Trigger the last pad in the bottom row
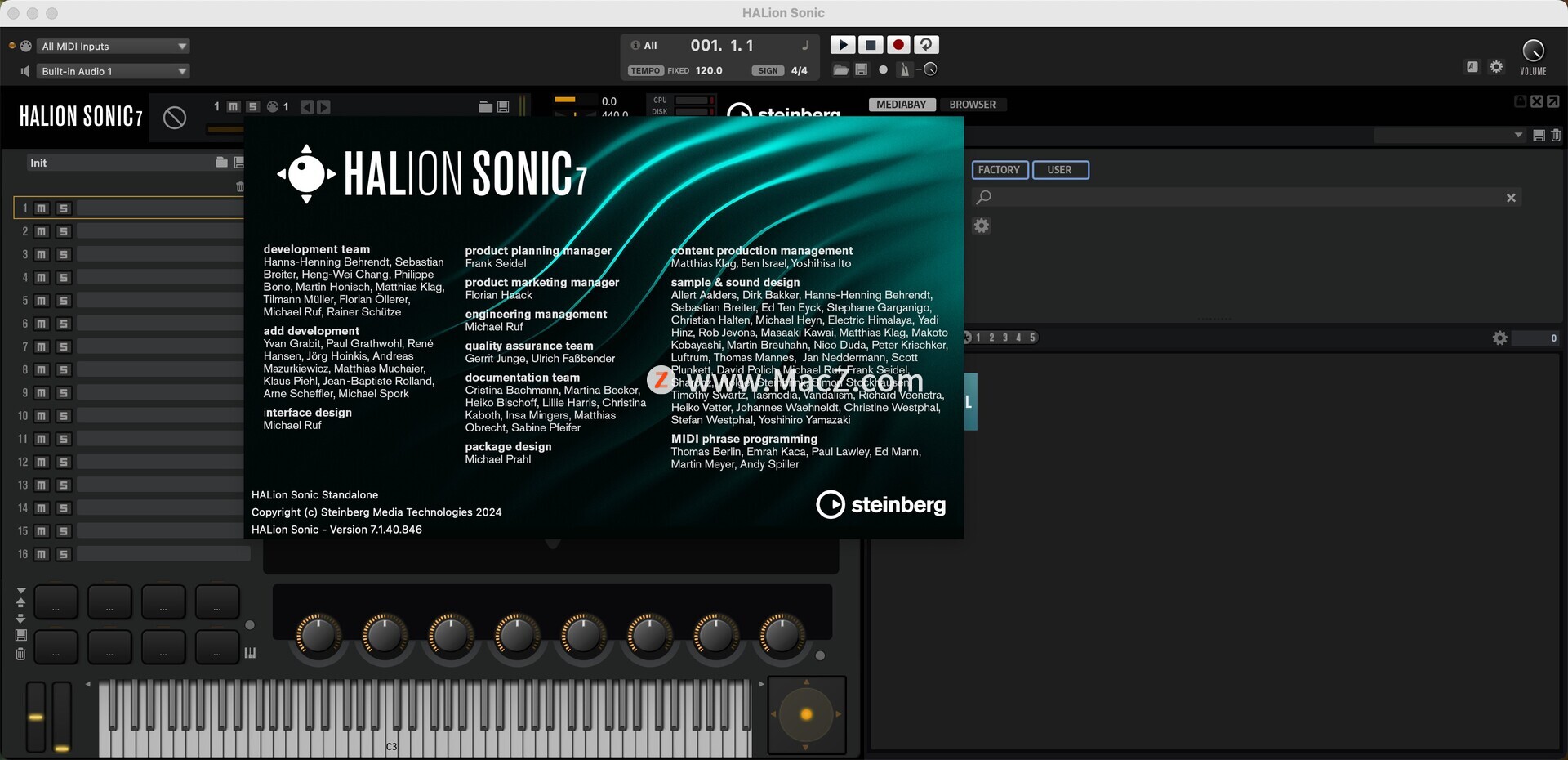This screenshot has width=1568, height=760. point(217,646)
